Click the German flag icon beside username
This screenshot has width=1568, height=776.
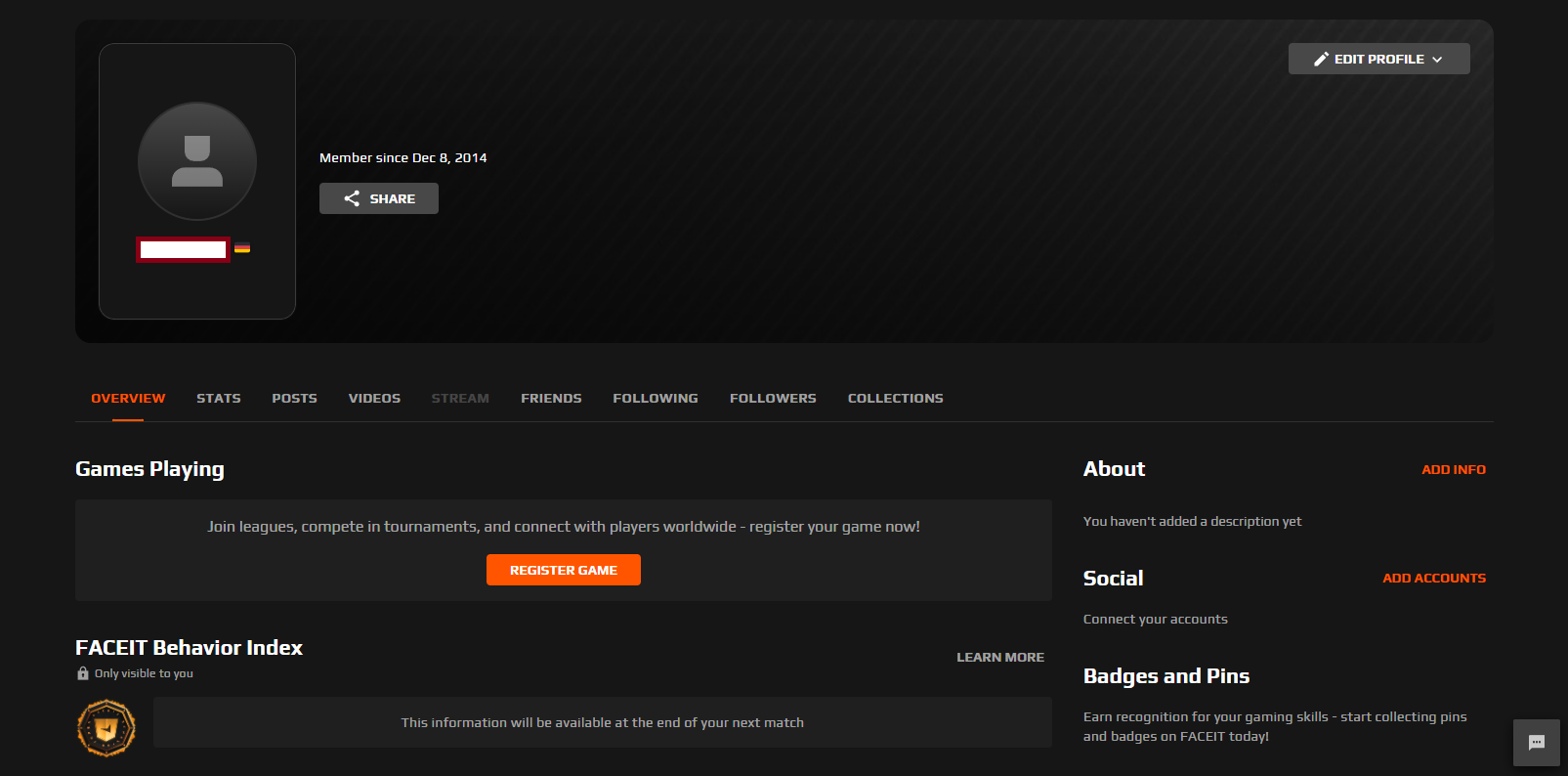click(242, 248)
